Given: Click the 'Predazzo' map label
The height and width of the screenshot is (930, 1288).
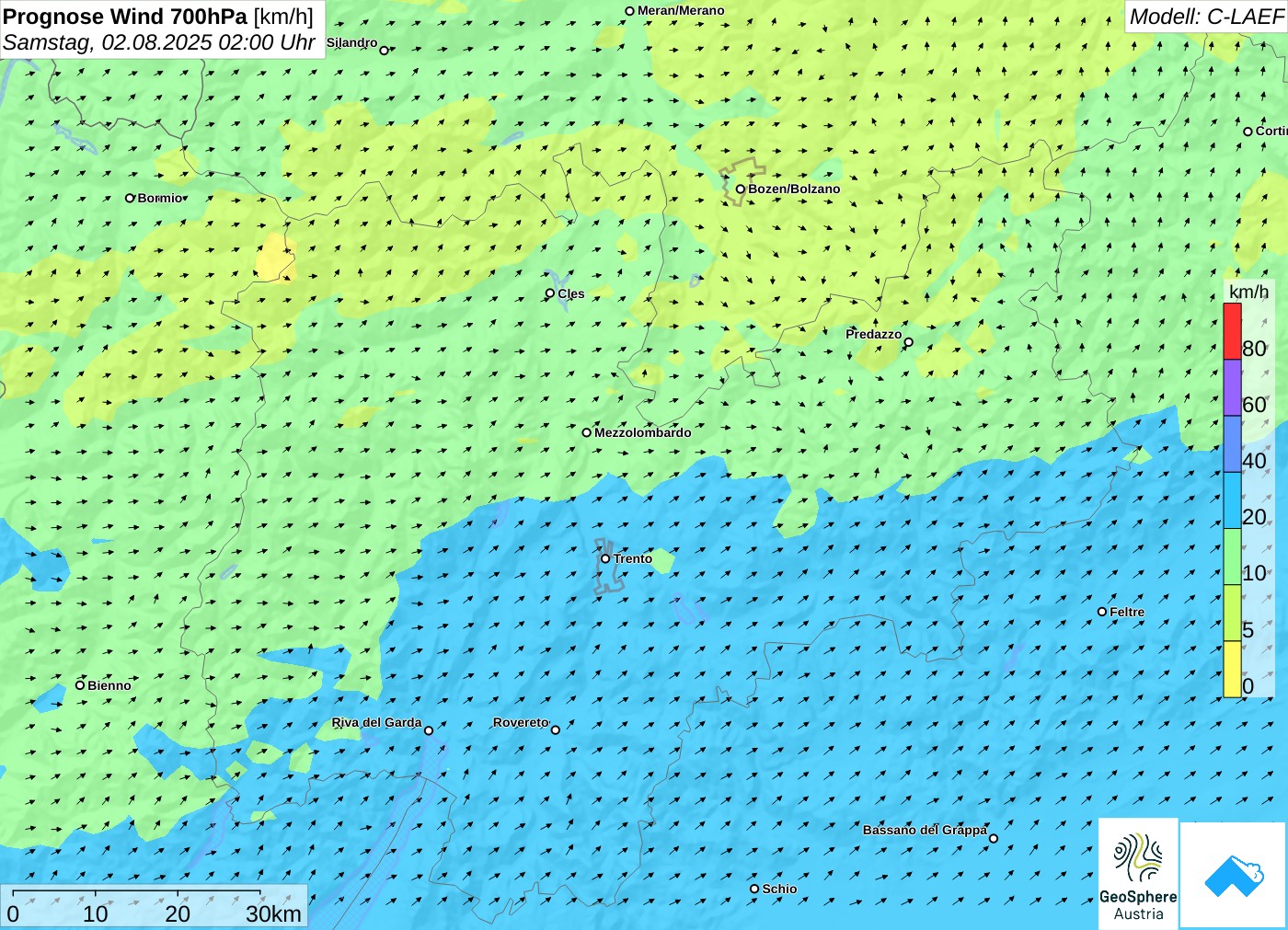Looking at the screenshot, I should [874, 334].
